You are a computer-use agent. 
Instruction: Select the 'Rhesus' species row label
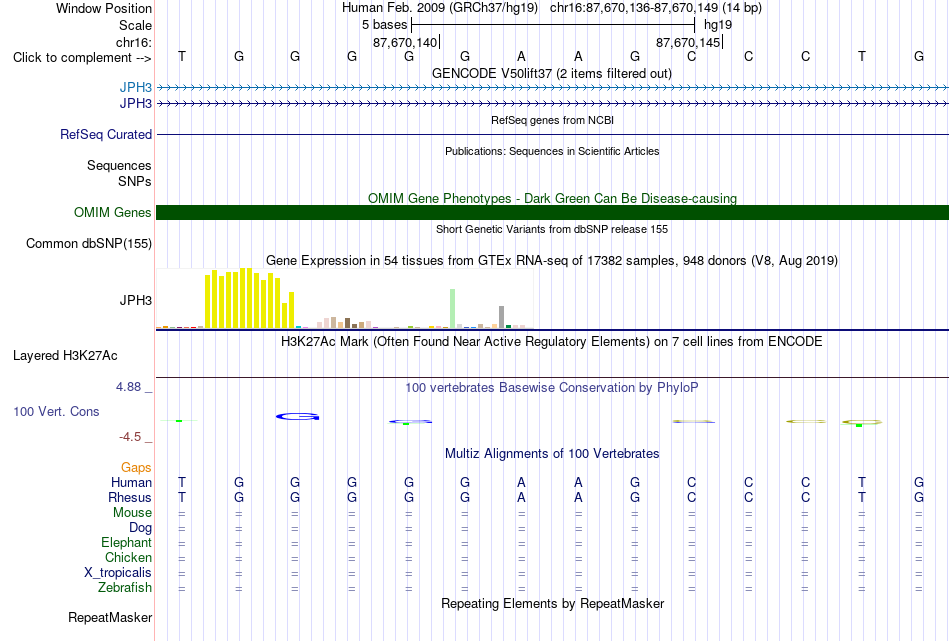[x=130, y=497]
